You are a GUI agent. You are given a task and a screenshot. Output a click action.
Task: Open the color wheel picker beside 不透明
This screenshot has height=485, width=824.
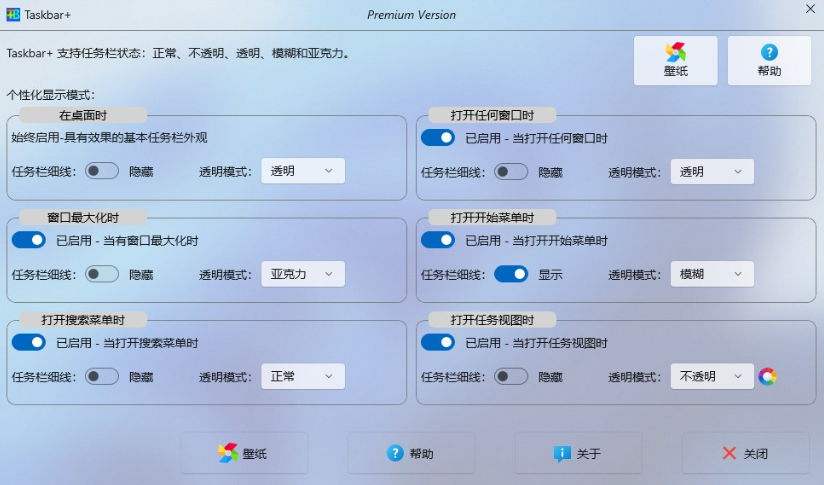click(x=767, y=376)
